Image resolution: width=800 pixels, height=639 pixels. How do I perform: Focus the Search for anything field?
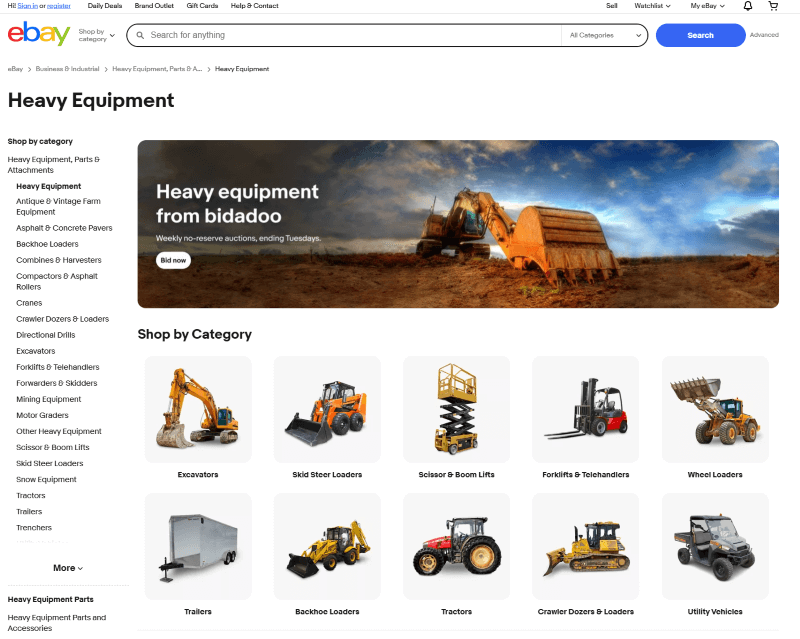click(350, 35)
